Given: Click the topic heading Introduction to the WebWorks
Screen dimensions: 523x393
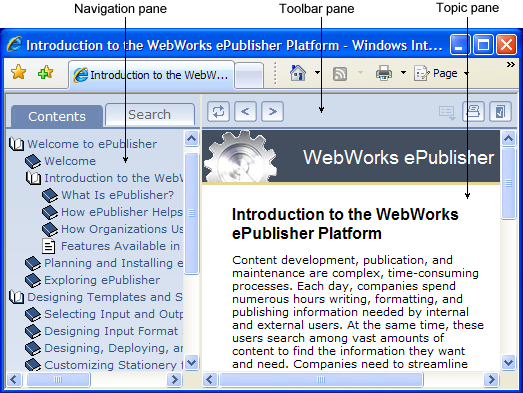Looking at the screenshot, I should (x=345, y=224).
